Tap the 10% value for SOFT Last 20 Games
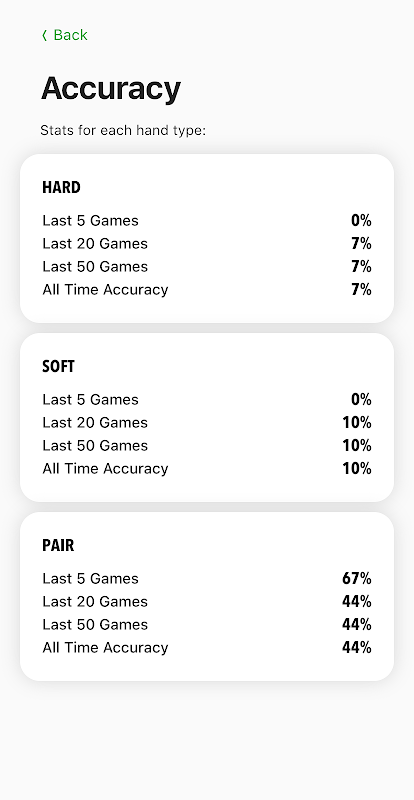Image resolution: width=414 pixels, height=800 pixels. [x=357, y=422]
